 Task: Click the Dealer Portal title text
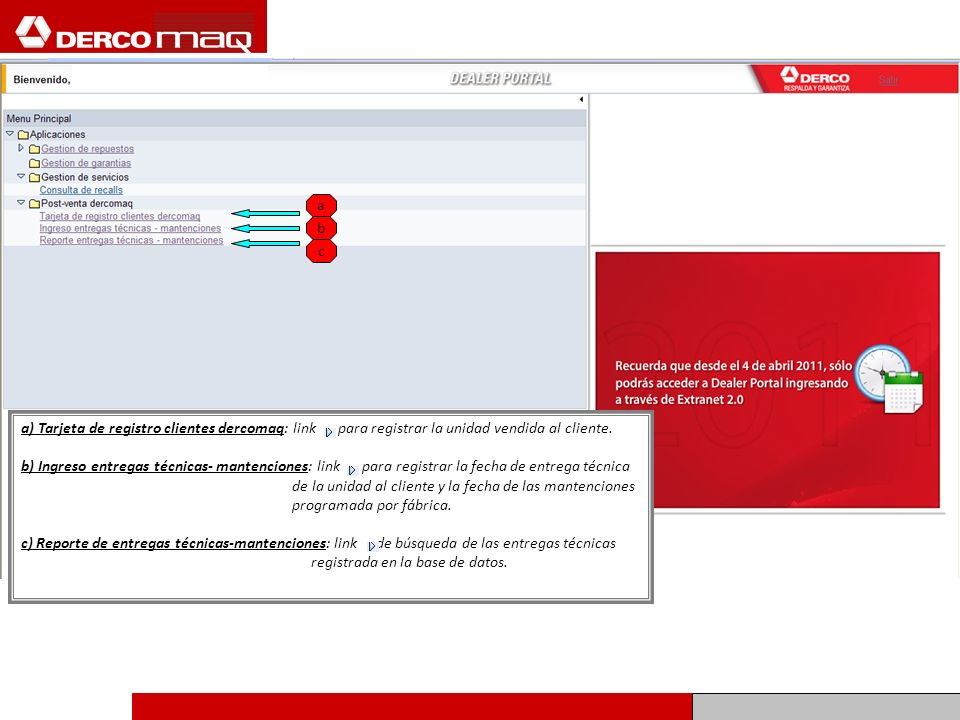pos(501,78)
